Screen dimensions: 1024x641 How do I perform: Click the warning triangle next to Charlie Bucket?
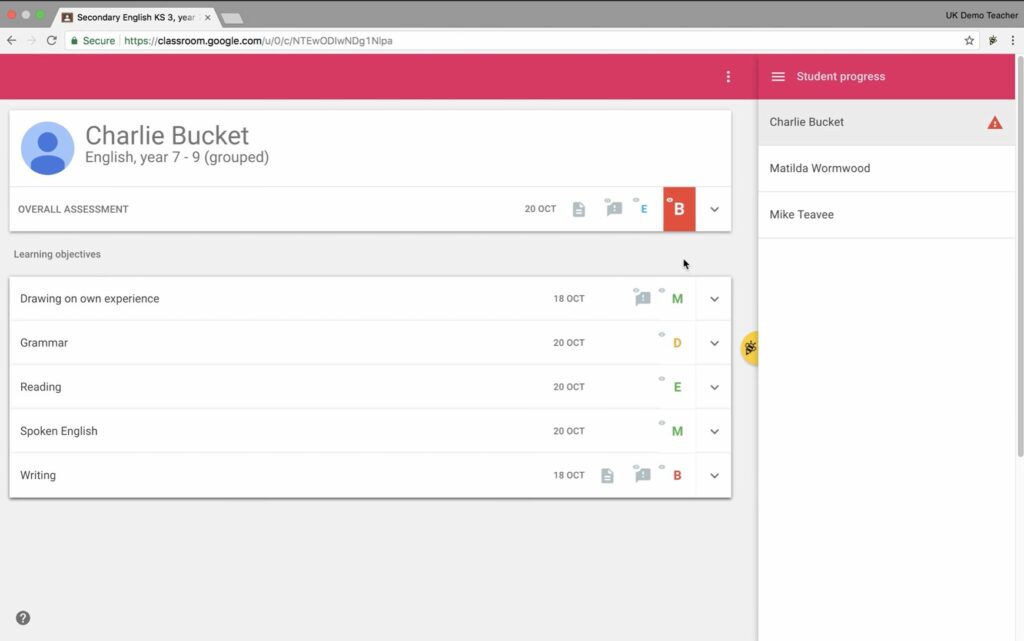[x=995, y=123]
